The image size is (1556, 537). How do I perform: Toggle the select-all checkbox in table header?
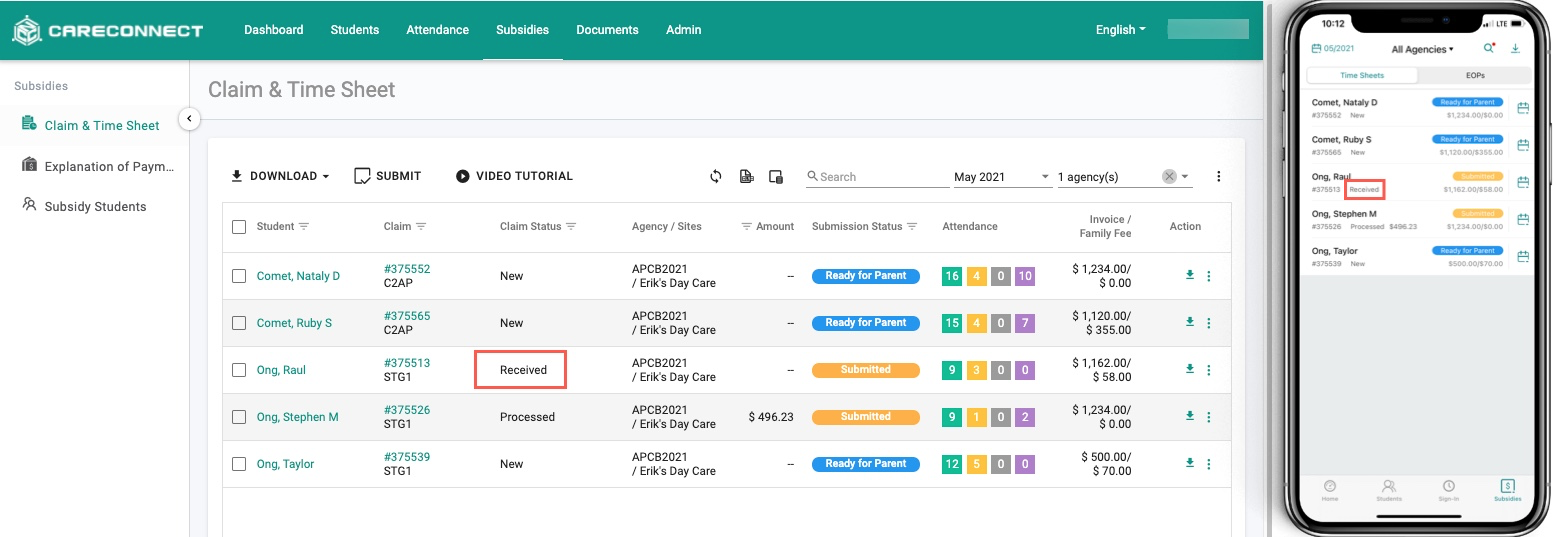[x=239, y=227]
